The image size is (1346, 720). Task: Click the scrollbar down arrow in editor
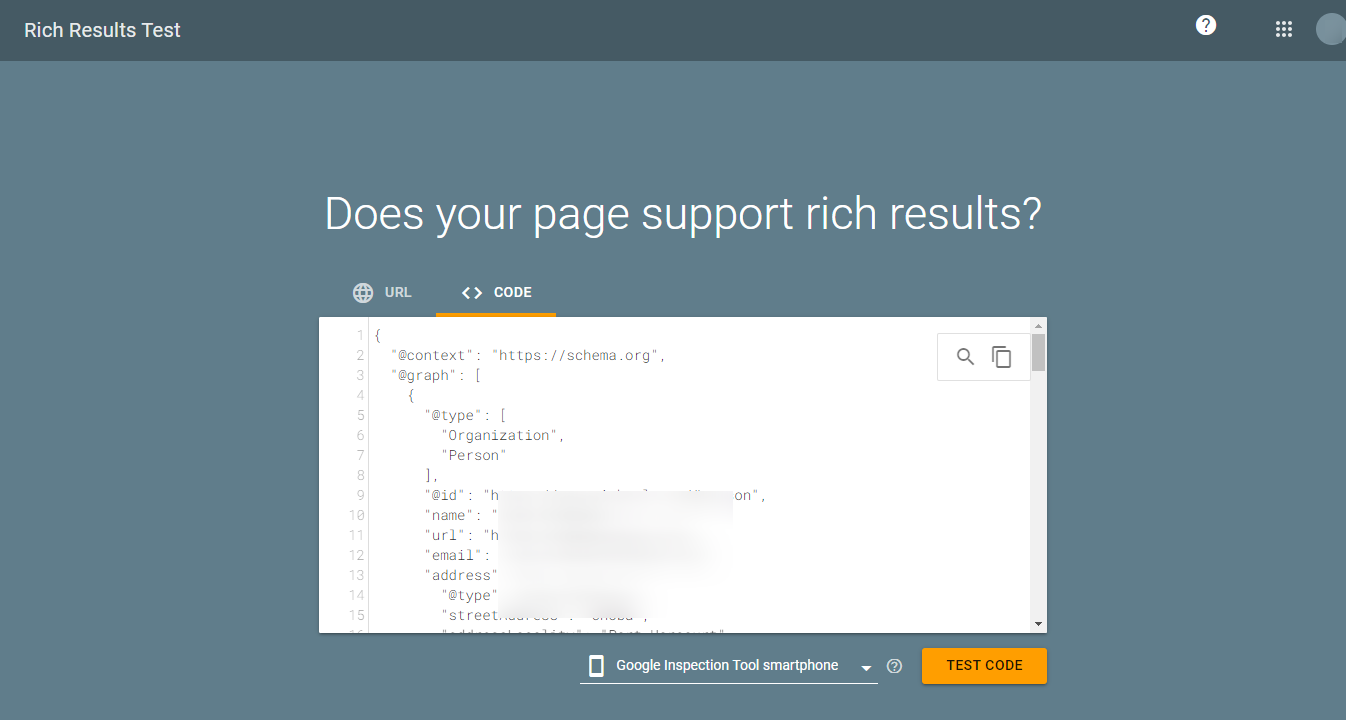1039,624
